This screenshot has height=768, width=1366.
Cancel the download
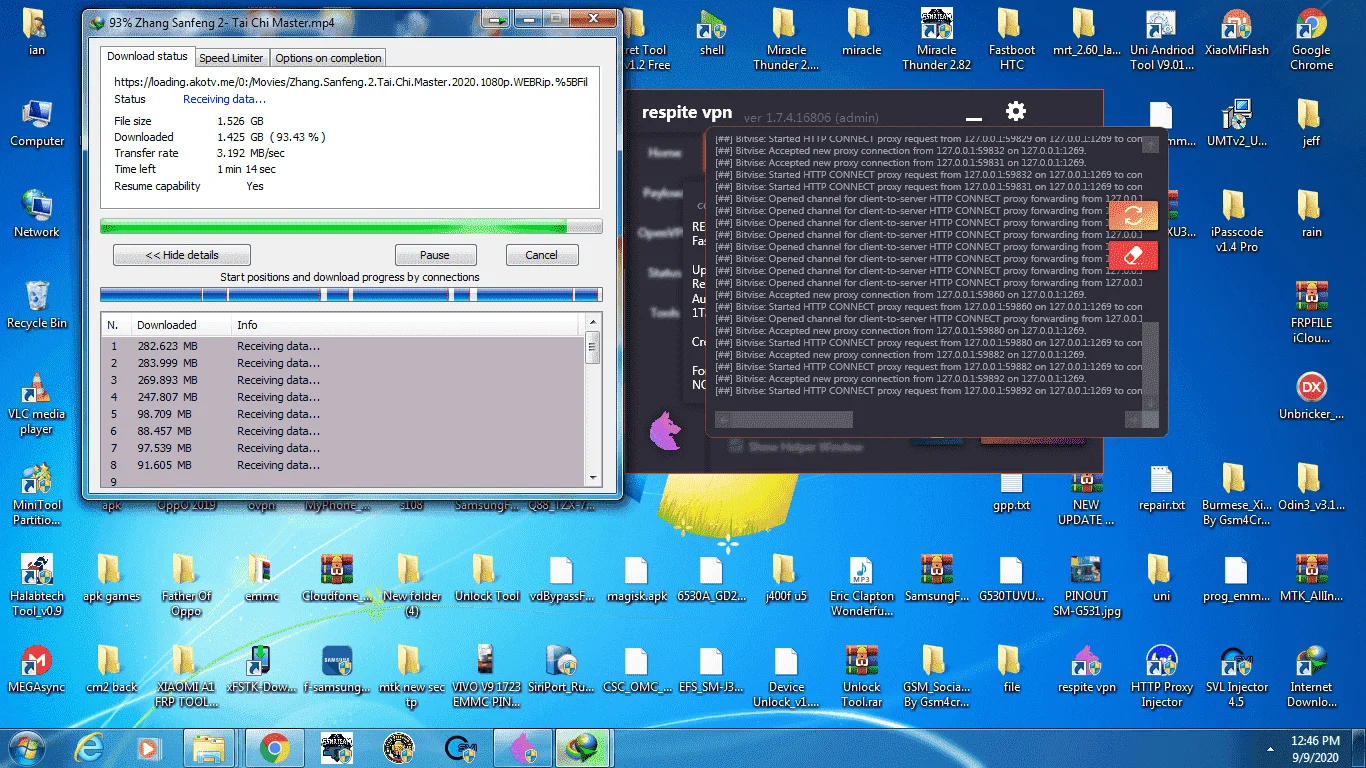542,255
